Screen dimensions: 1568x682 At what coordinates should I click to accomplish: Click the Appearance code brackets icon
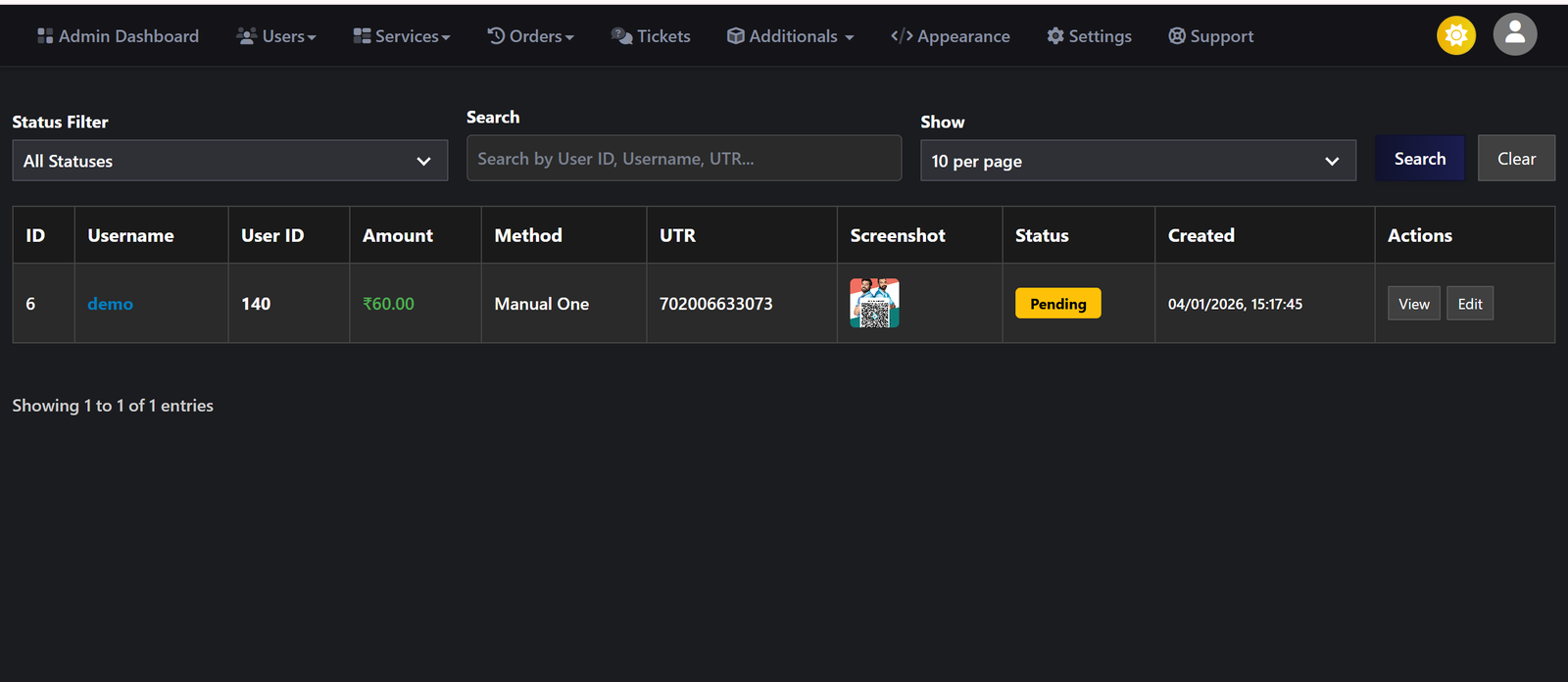click(x=902, y=36)
